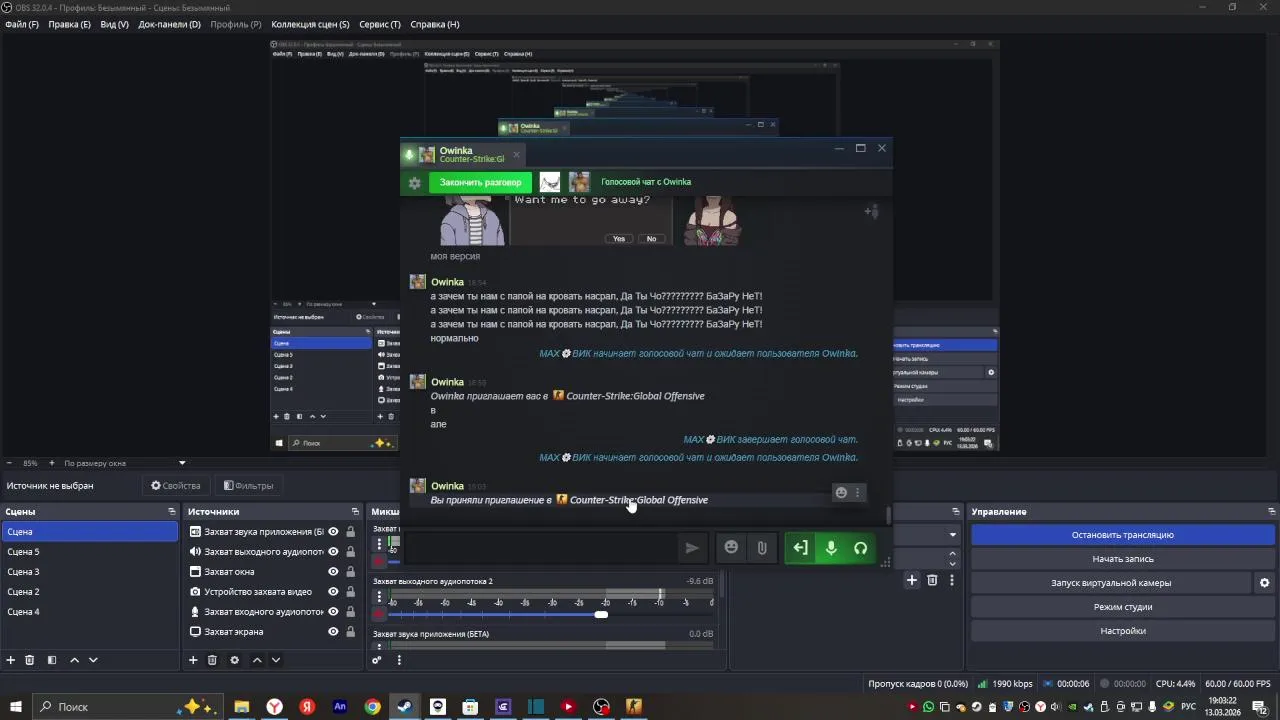
Task: Open Правка menu
Action: pyautogui.click(x=69, y=24)
